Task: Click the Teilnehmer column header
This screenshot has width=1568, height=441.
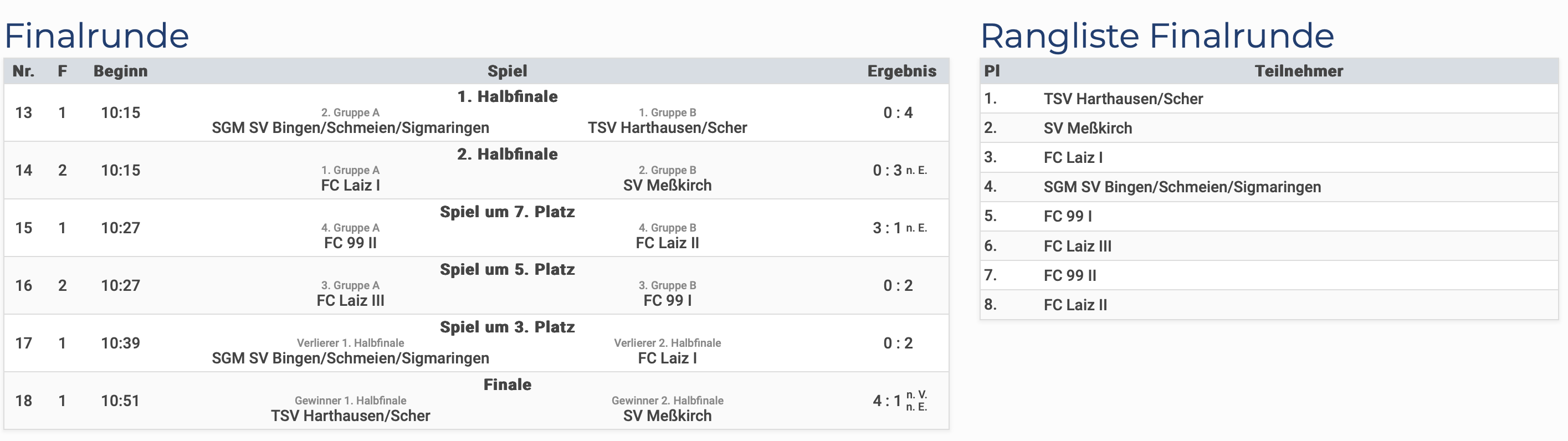Action: click(x=1298, y=71)
